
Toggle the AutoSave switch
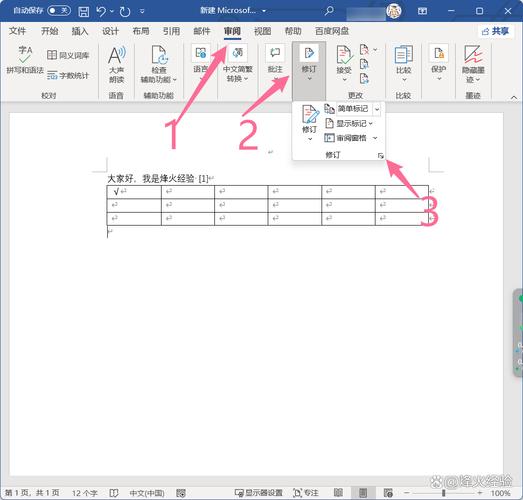59,11
